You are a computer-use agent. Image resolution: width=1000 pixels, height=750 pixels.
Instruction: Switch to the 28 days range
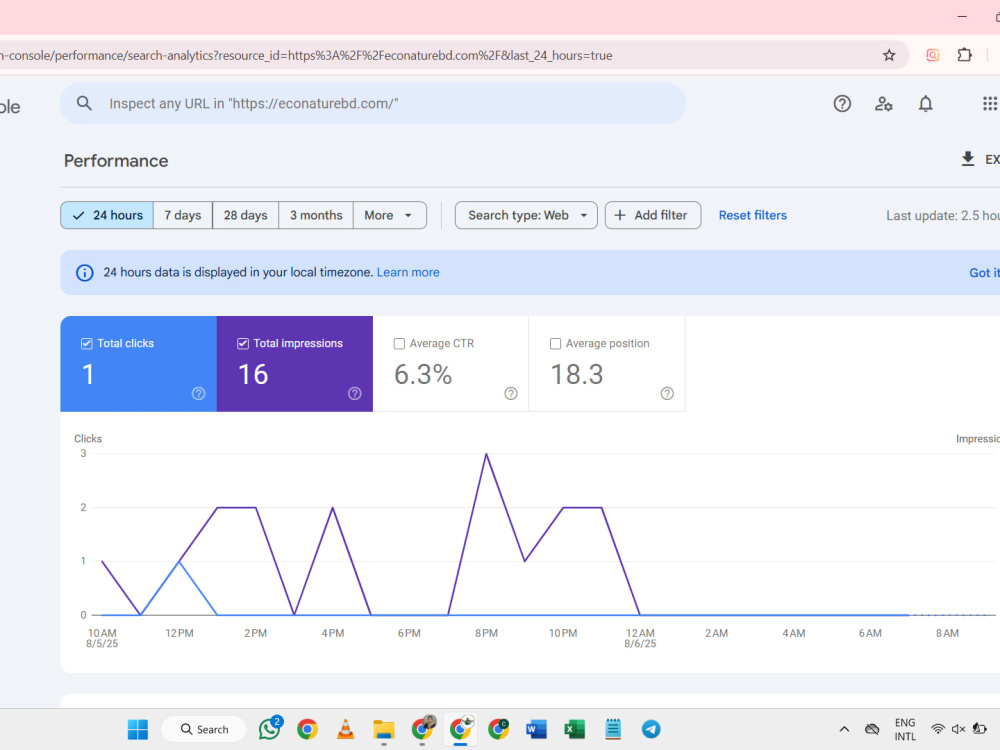click(x=246, y=216)
